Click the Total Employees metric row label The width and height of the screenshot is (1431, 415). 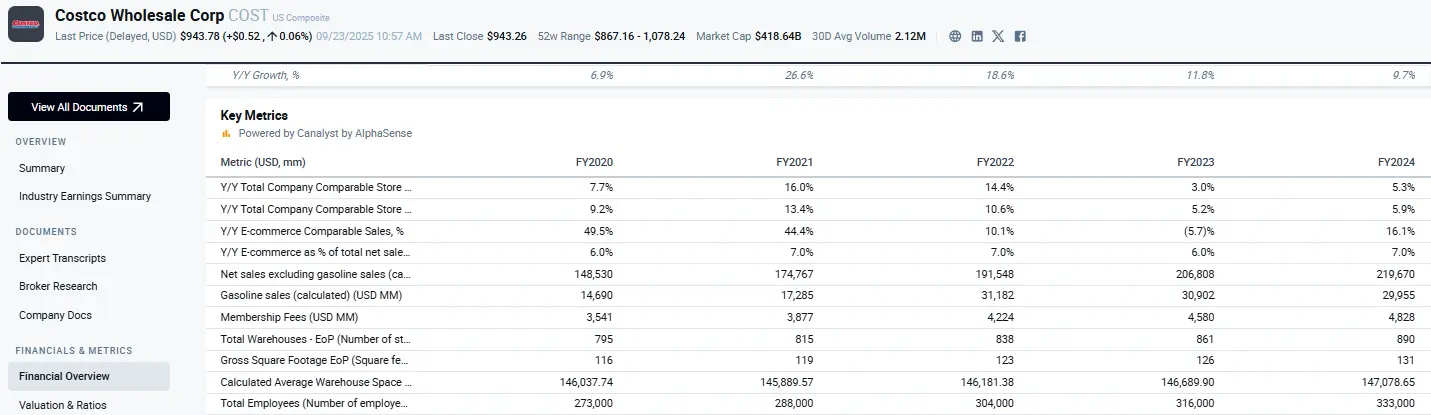coord(314,403)
